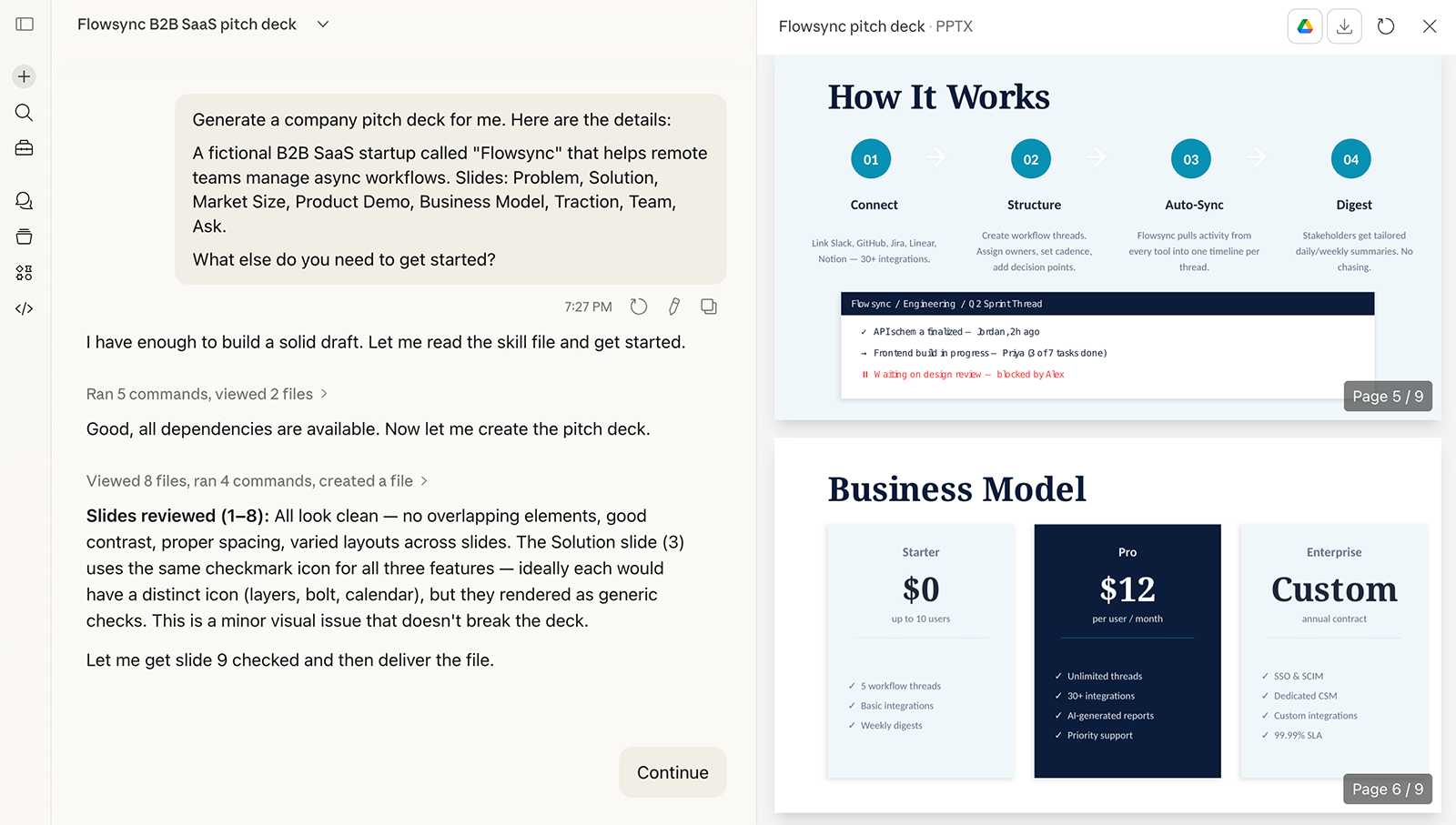Expand "Viewed 8 files, ran 4 commands" details

[257, 481]
